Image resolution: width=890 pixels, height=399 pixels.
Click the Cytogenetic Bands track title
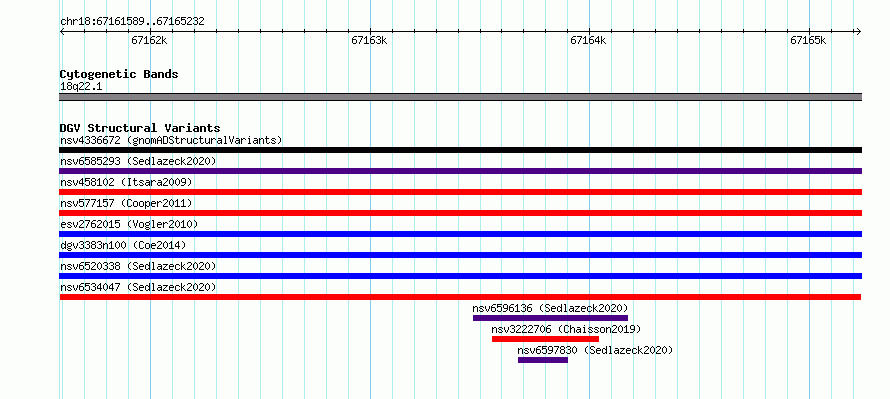pos(119,74)
